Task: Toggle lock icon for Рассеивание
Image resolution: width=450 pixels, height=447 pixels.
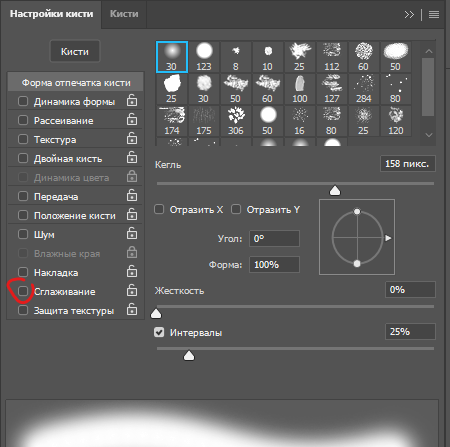Action: click(132, 119)
